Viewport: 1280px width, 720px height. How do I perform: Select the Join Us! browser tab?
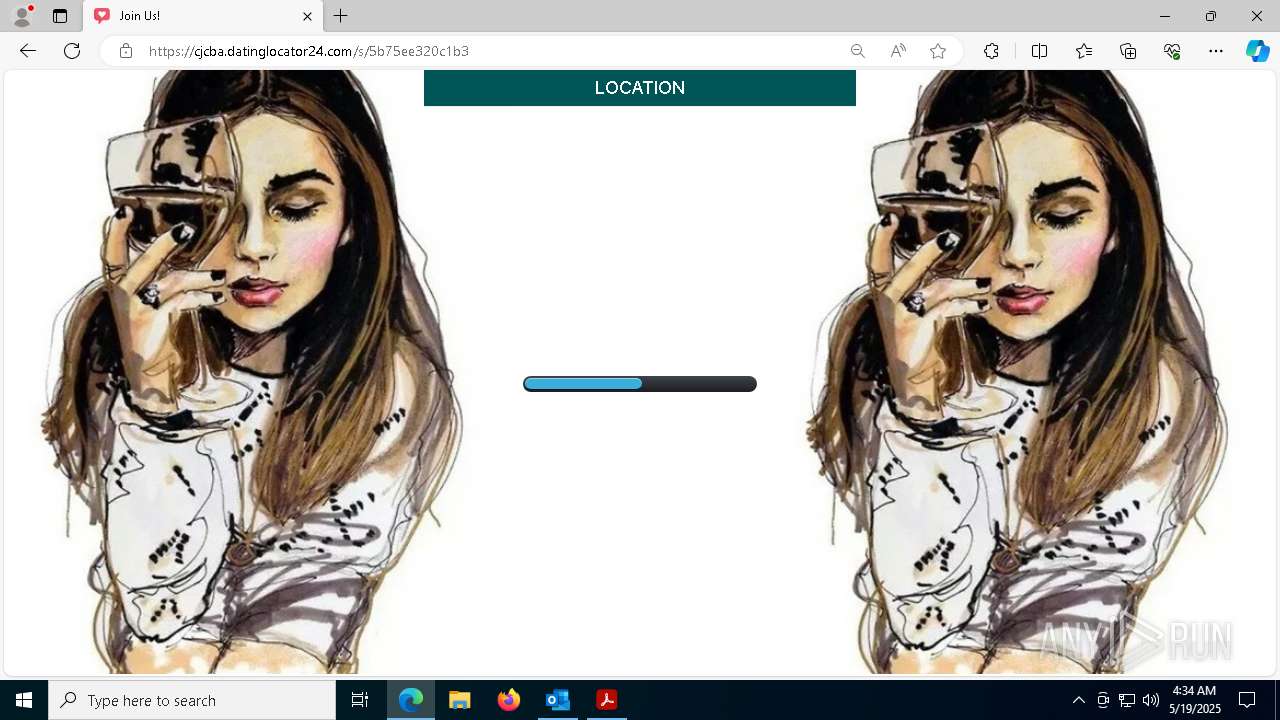click(x=203, y=16)
